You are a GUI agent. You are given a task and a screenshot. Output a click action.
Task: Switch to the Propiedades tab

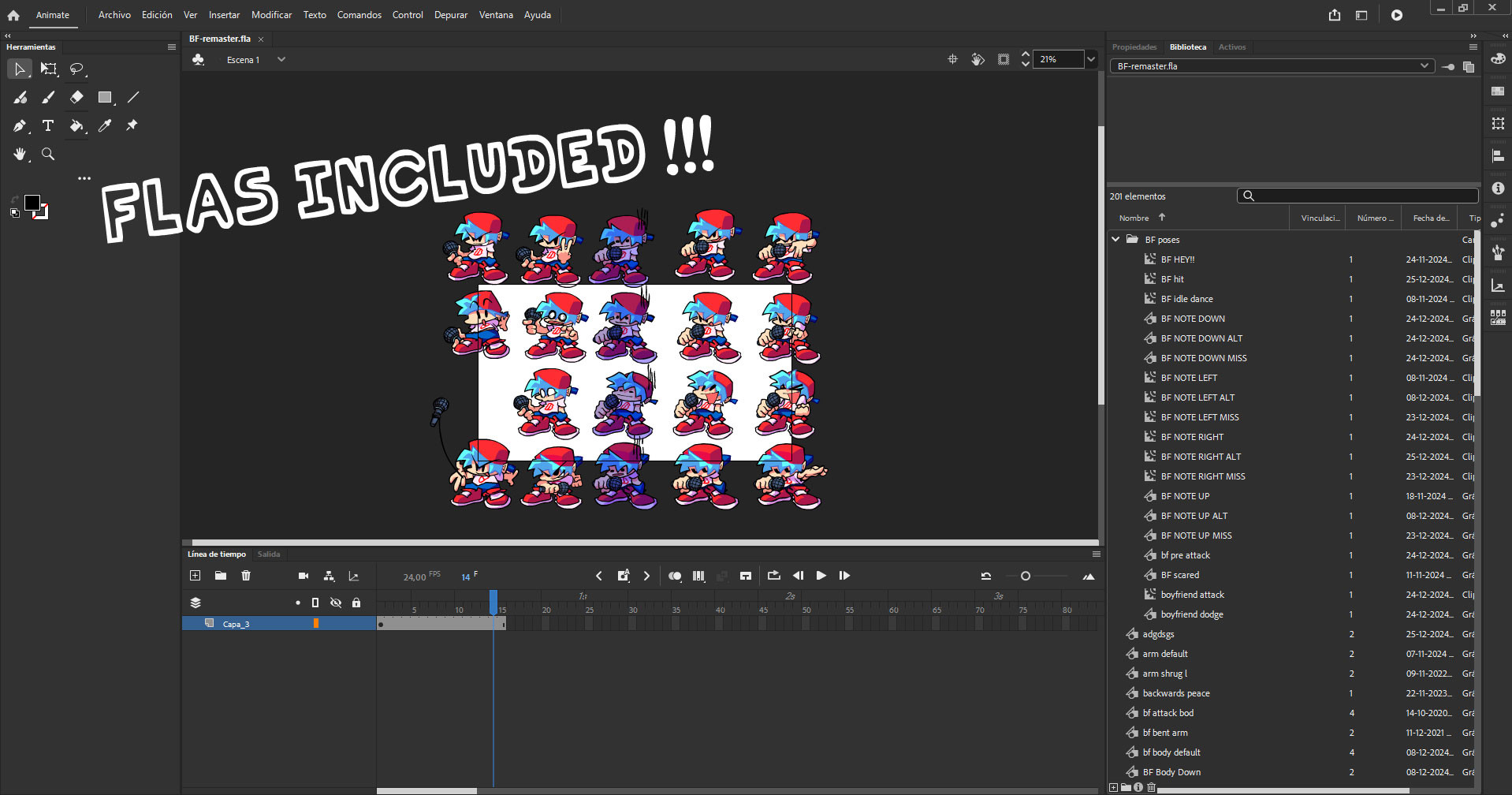pos(1134,47)
